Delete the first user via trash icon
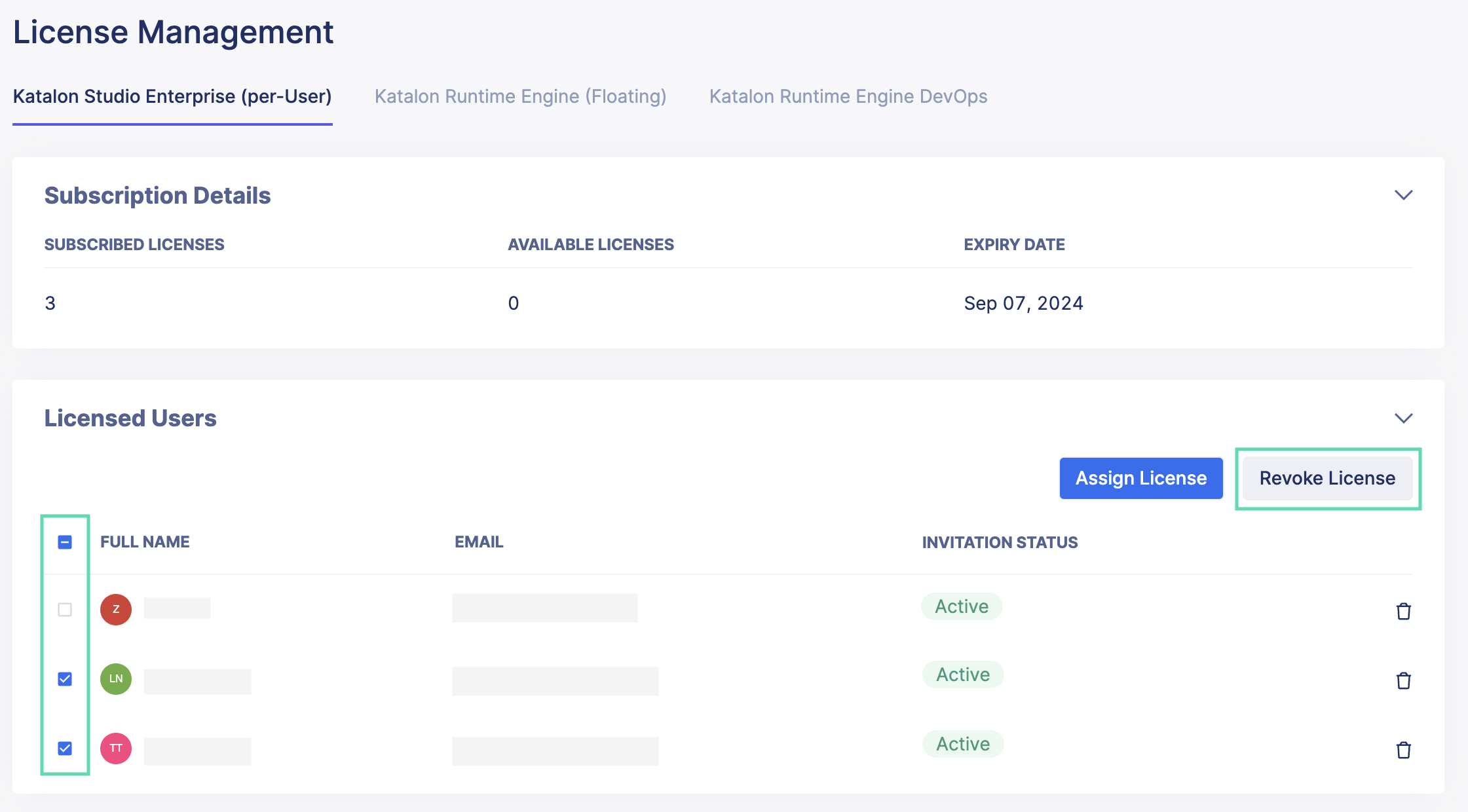The height and width of the screenshot is (812, 1468). [1404, 611]
